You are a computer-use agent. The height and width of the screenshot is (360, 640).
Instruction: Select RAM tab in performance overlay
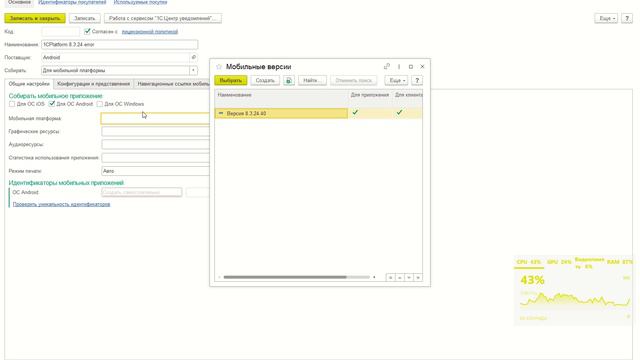(620, 262)
